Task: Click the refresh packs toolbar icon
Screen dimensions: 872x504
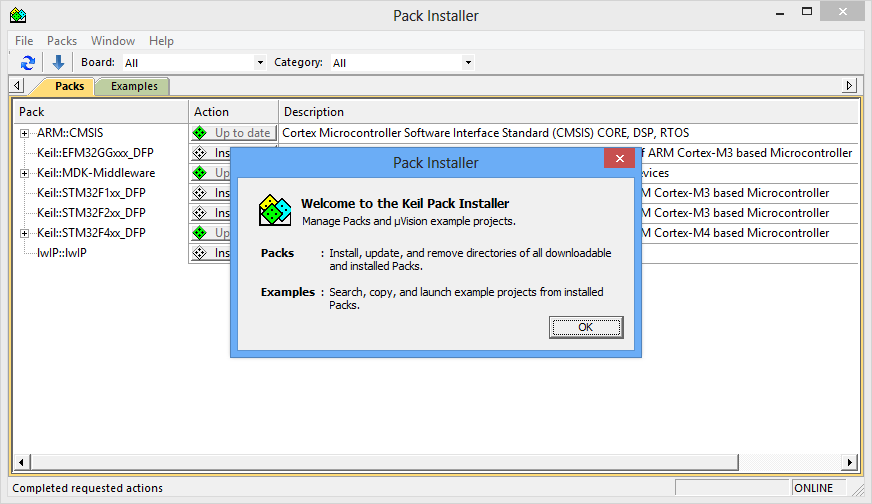Action: 28,62
